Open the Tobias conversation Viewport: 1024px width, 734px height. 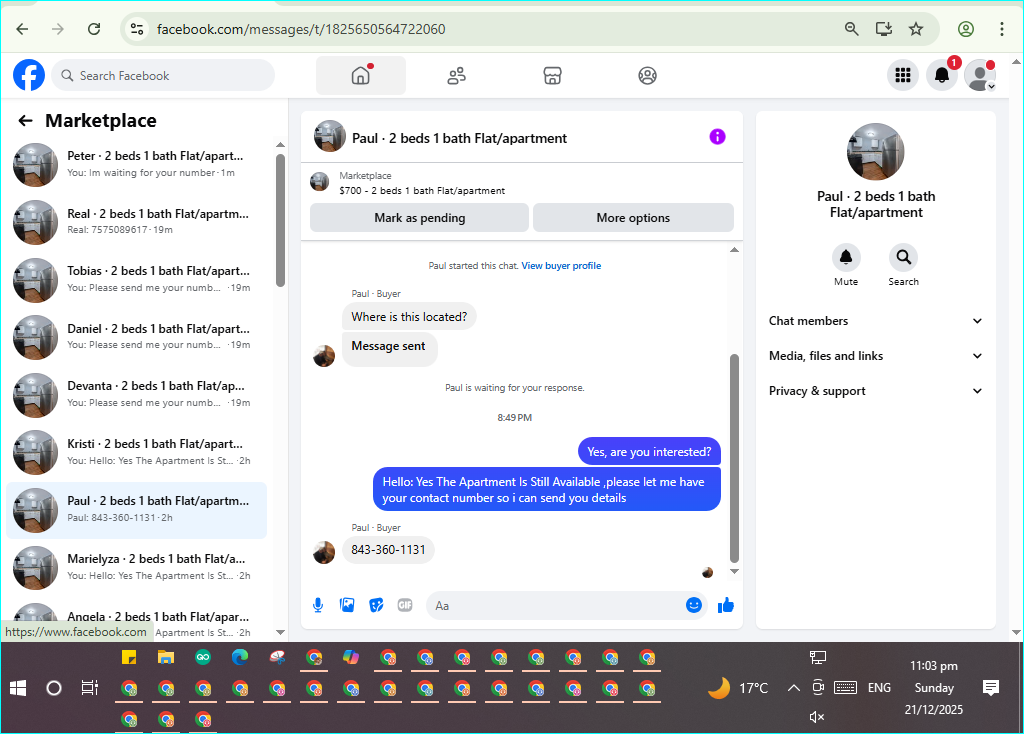pos(136,279)
